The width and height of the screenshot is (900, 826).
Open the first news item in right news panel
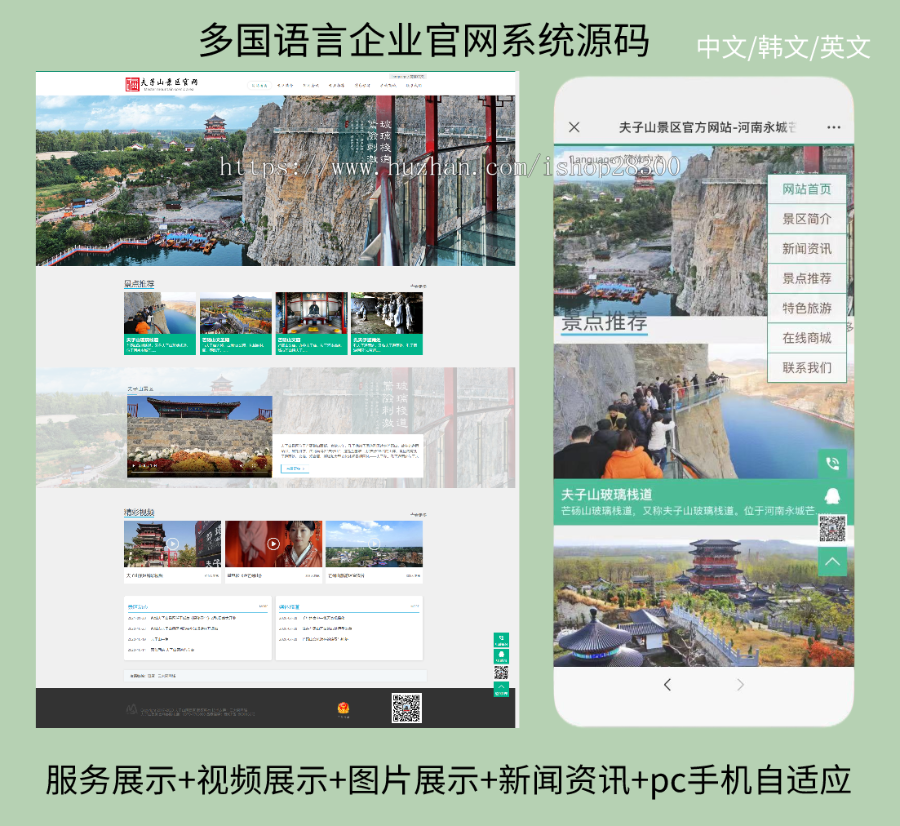point(323,618)
